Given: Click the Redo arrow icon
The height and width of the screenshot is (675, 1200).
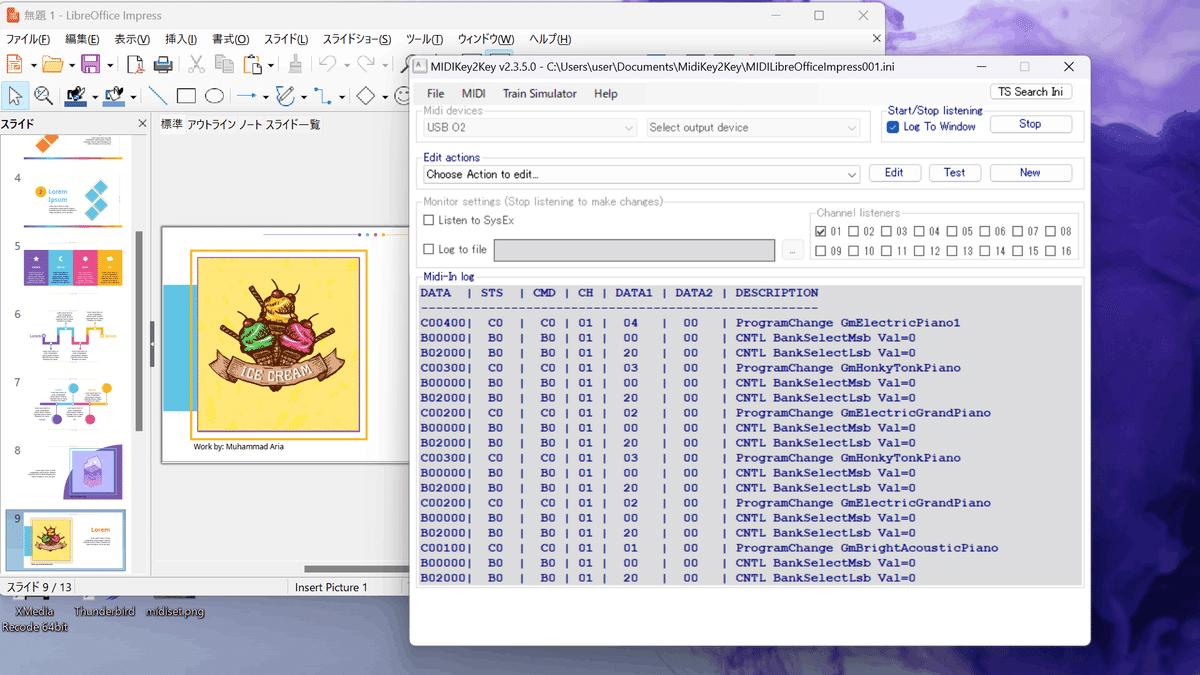Looking at the screenshot, I should pos(366,65).
